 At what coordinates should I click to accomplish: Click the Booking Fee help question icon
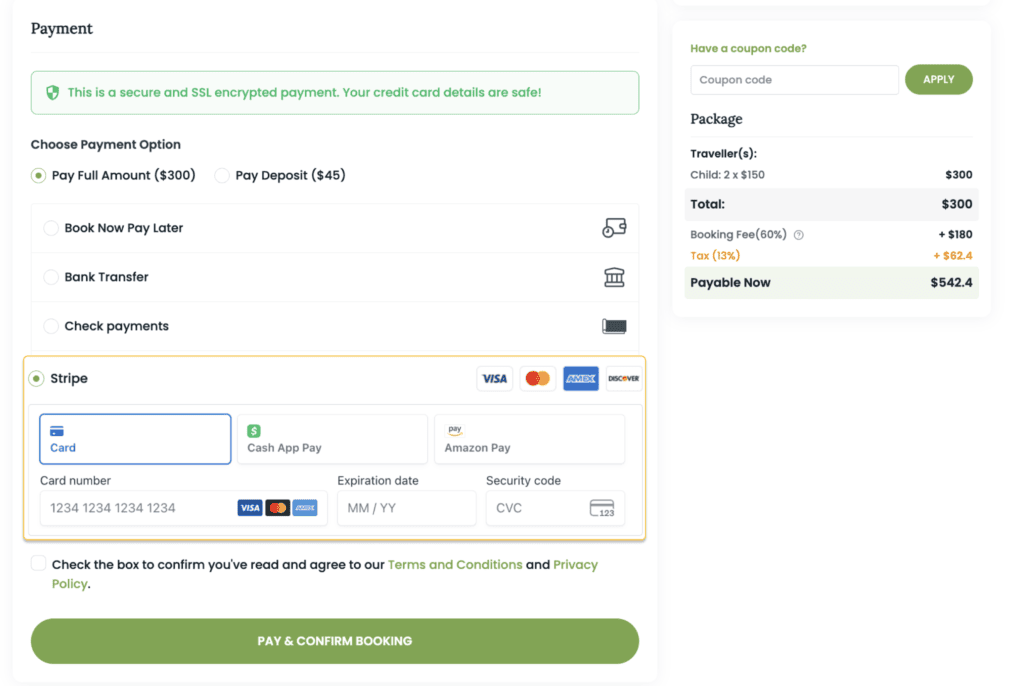pos(799,235)
